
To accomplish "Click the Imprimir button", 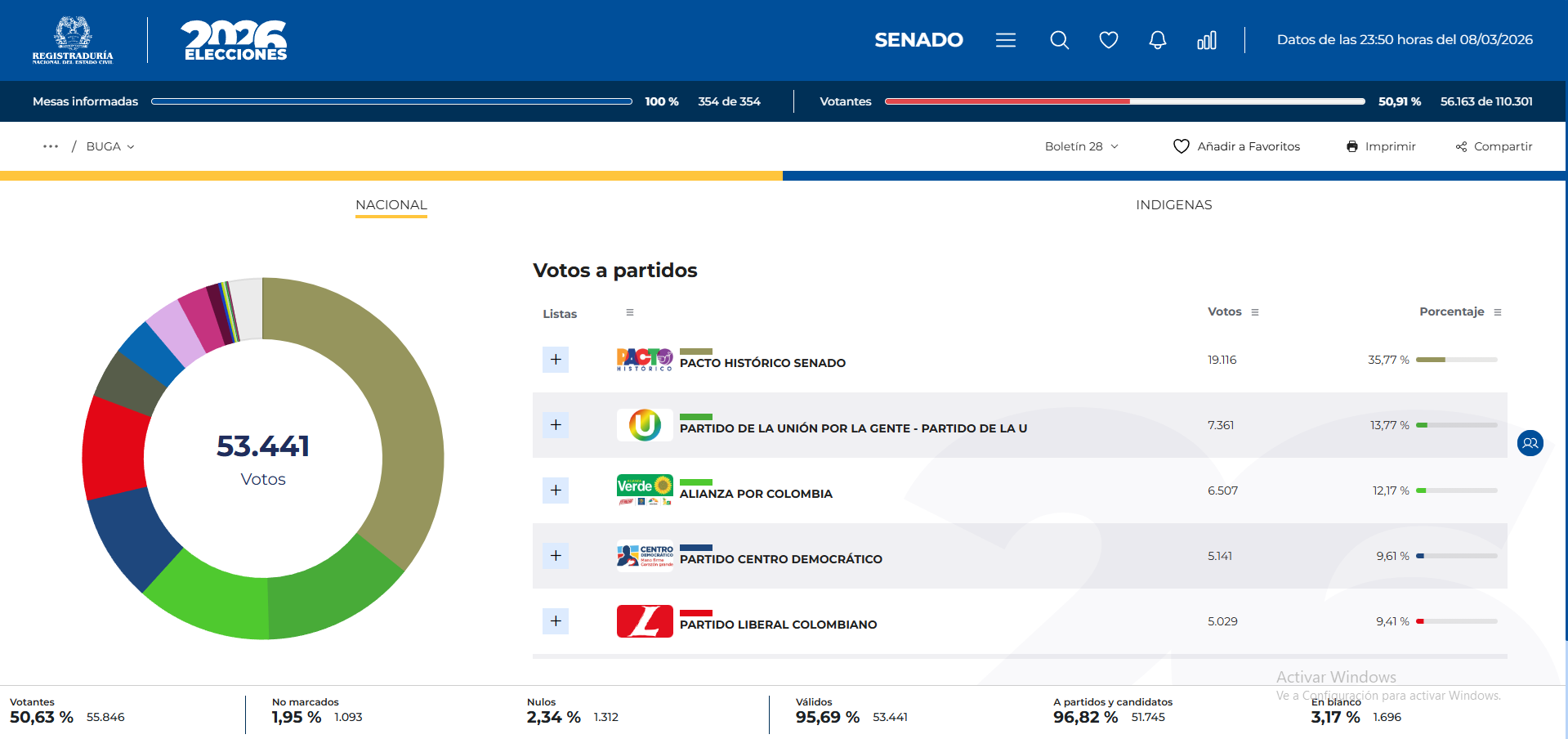I will (x=1381, y=146).
